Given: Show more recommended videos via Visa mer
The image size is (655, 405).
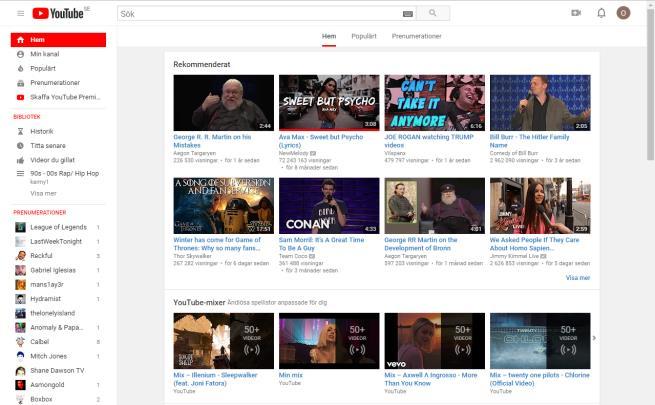Looking at the screenshot, I should 578,278.
